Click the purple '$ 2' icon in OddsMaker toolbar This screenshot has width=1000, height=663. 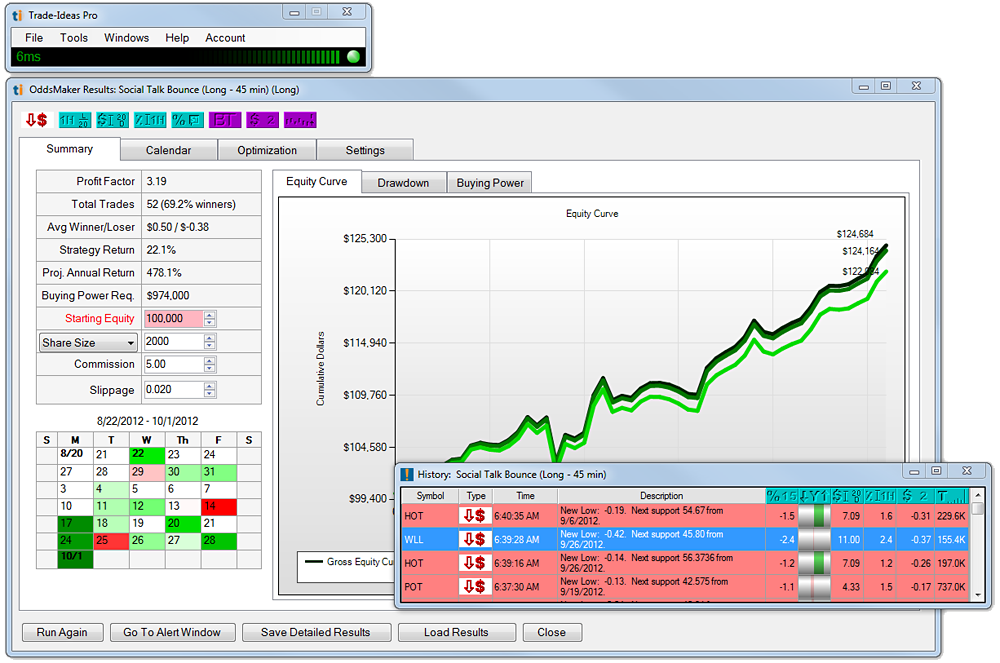(x=262, y=120)
